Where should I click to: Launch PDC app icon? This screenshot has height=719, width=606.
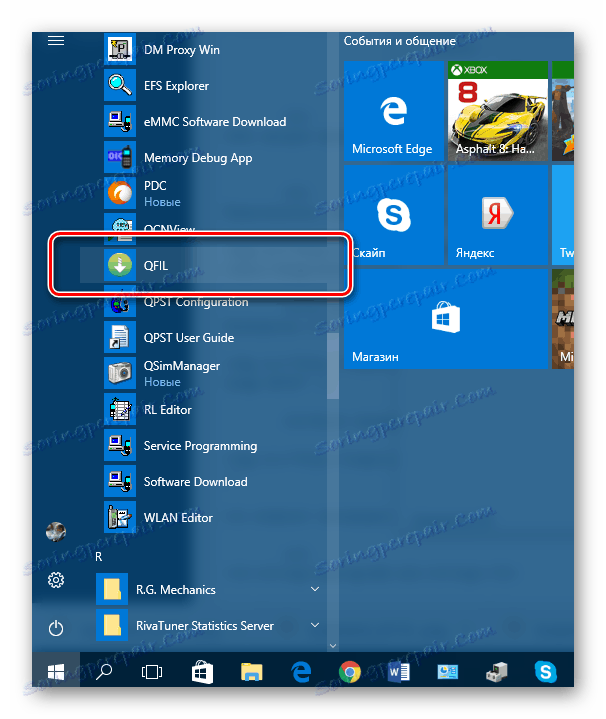pos(120,193)
